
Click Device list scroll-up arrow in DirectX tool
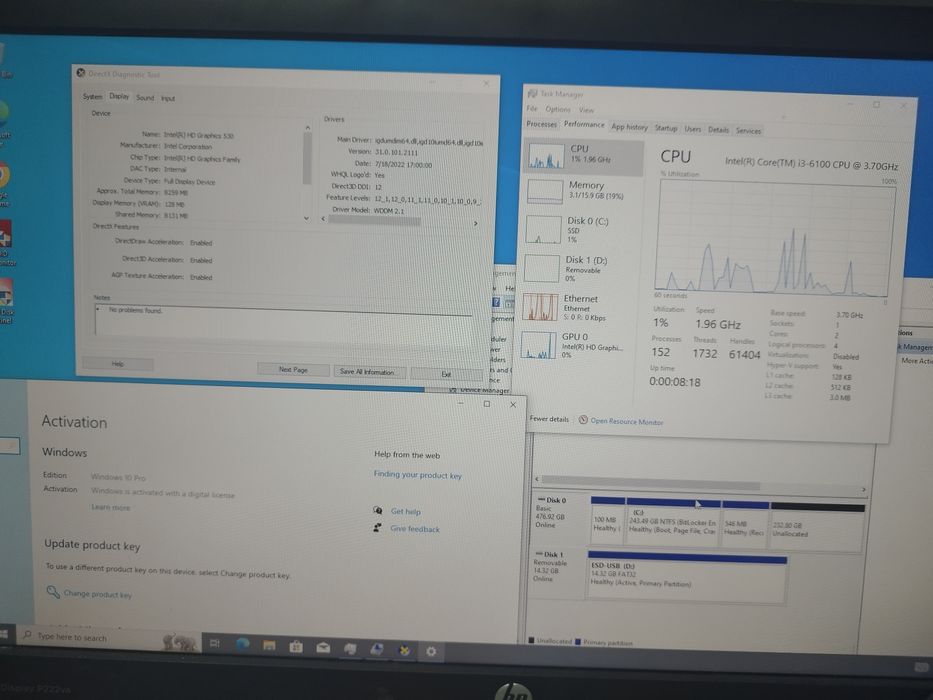tap(308, 127)
